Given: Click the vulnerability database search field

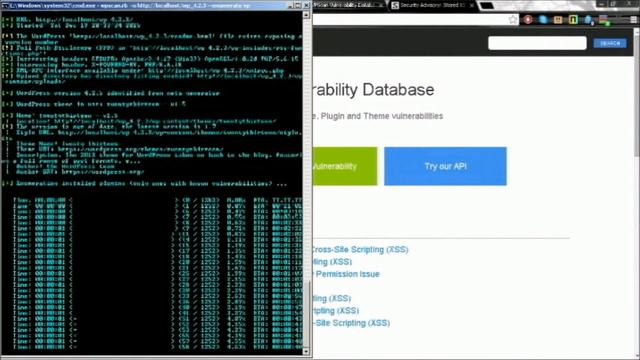Looking at the screenshot, I should tap(537, 43).
